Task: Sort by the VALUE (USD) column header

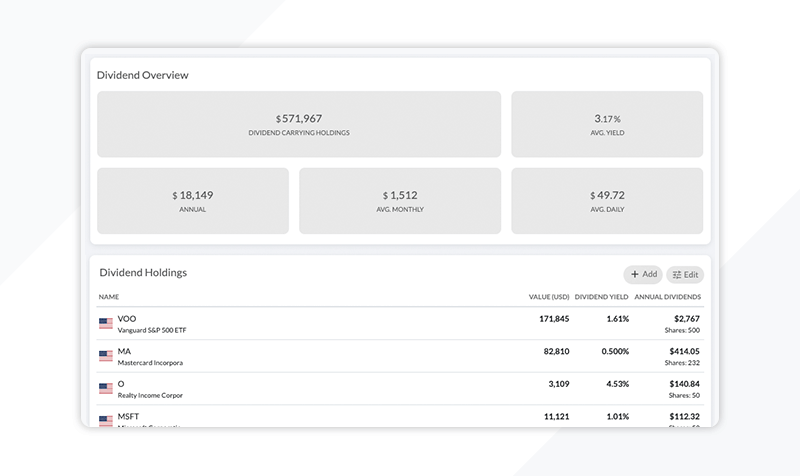Action: 548,297
